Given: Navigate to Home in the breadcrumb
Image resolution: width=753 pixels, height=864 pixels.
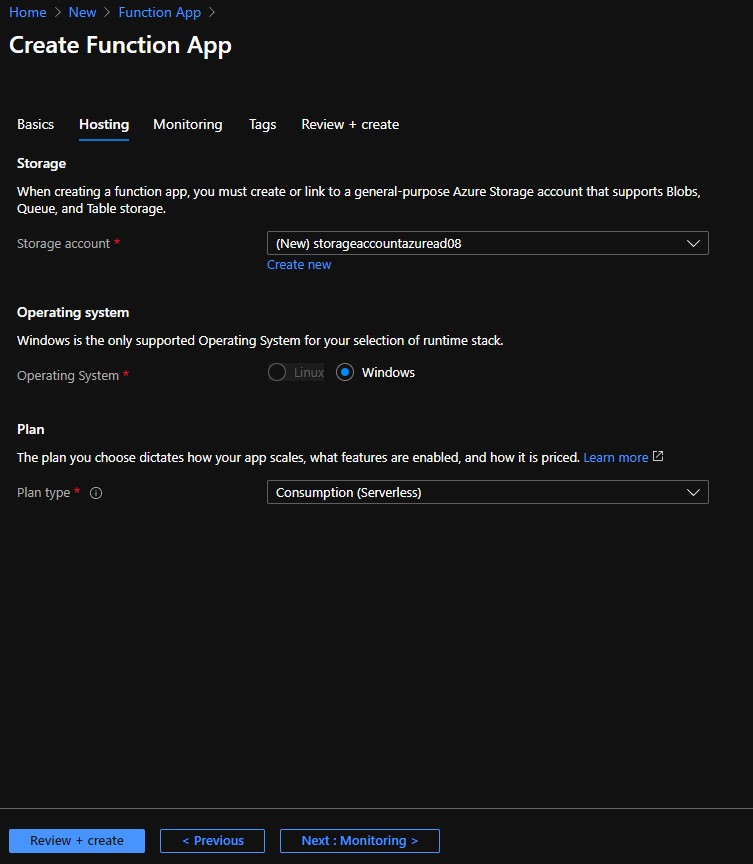Looking at the screenshot, I should pyautogui.click(x=28, y=12).
